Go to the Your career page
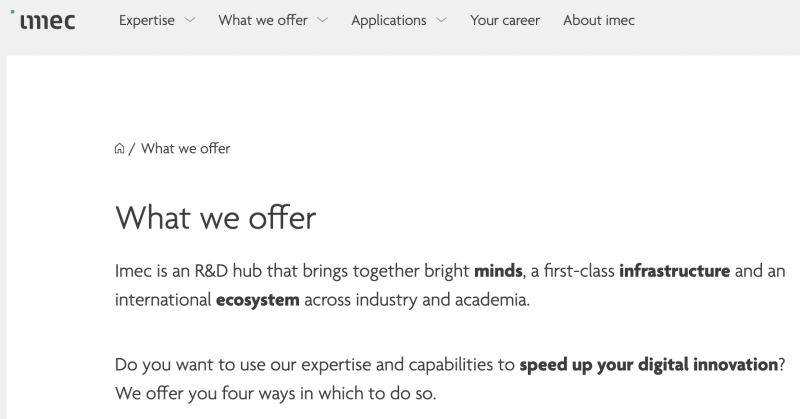This screenshot has width=800, height=419. (x=506, y=20)
